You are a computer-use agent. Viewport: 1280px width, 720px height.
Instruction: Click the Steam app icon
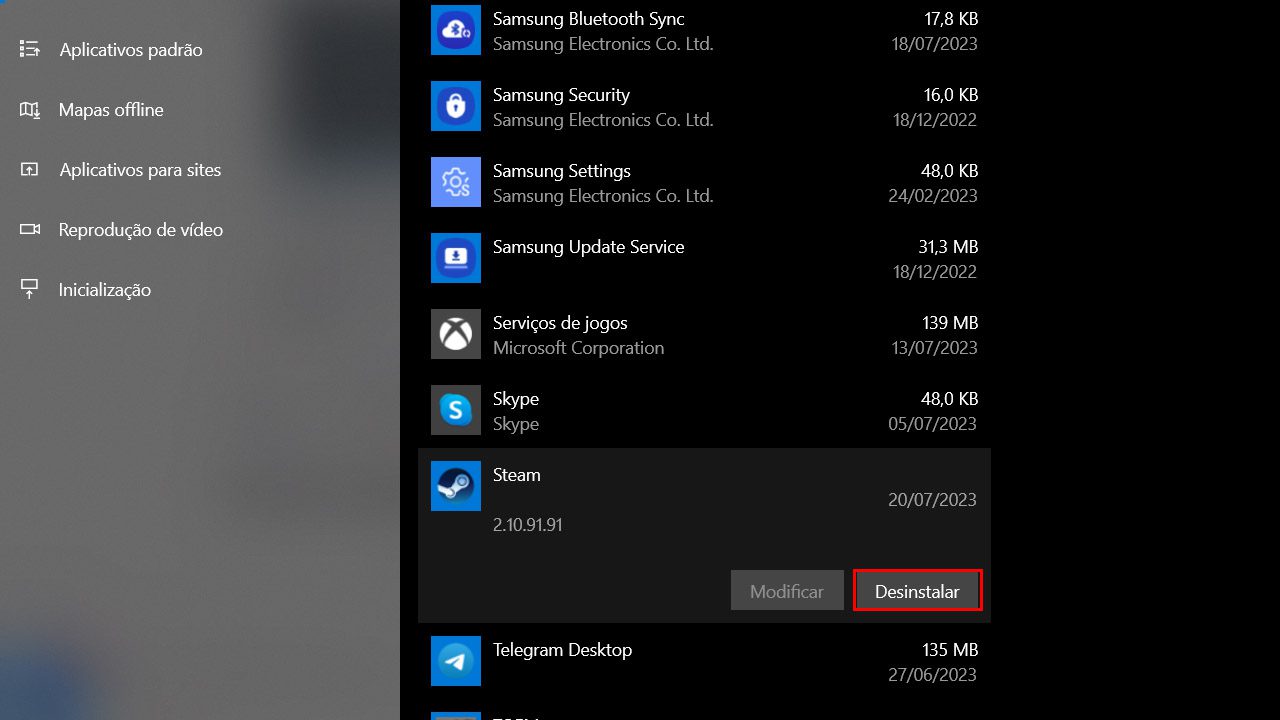coord(456,486)
